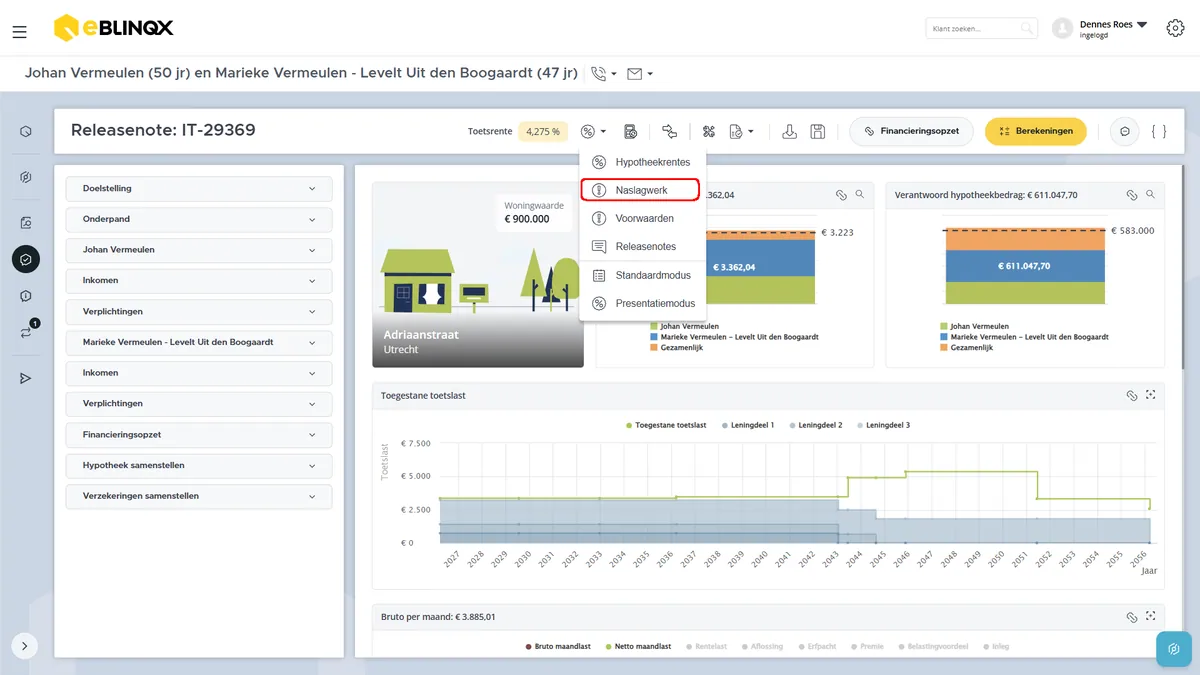Screen dimensions: 1200x675
Task: Choose Hypotheekrentes from the dropdown menu
Action: [x=642, y=162]
